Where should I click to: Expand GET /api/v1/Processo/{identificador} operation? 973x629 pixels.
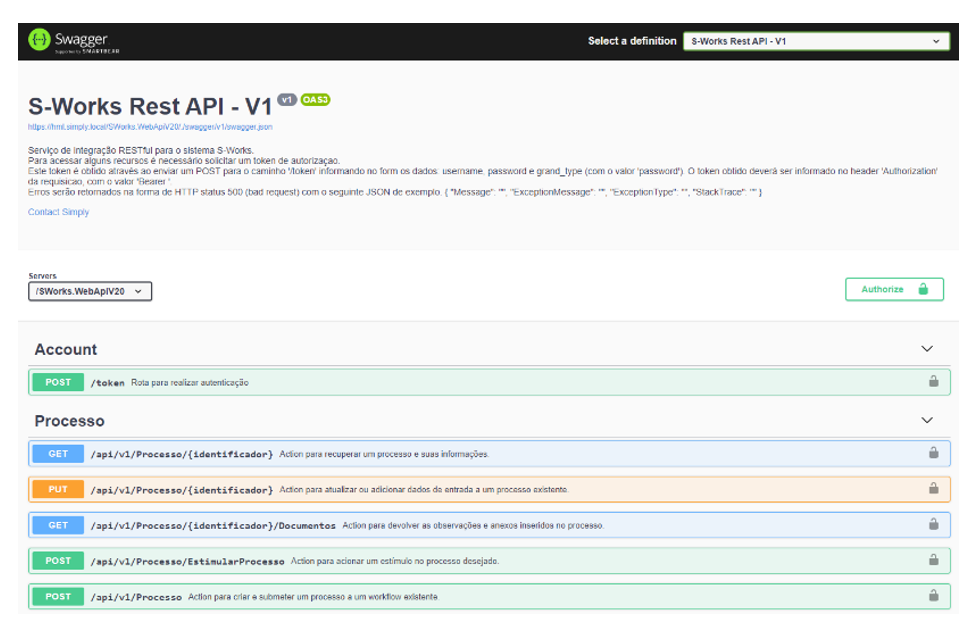[x=489, y=453]
